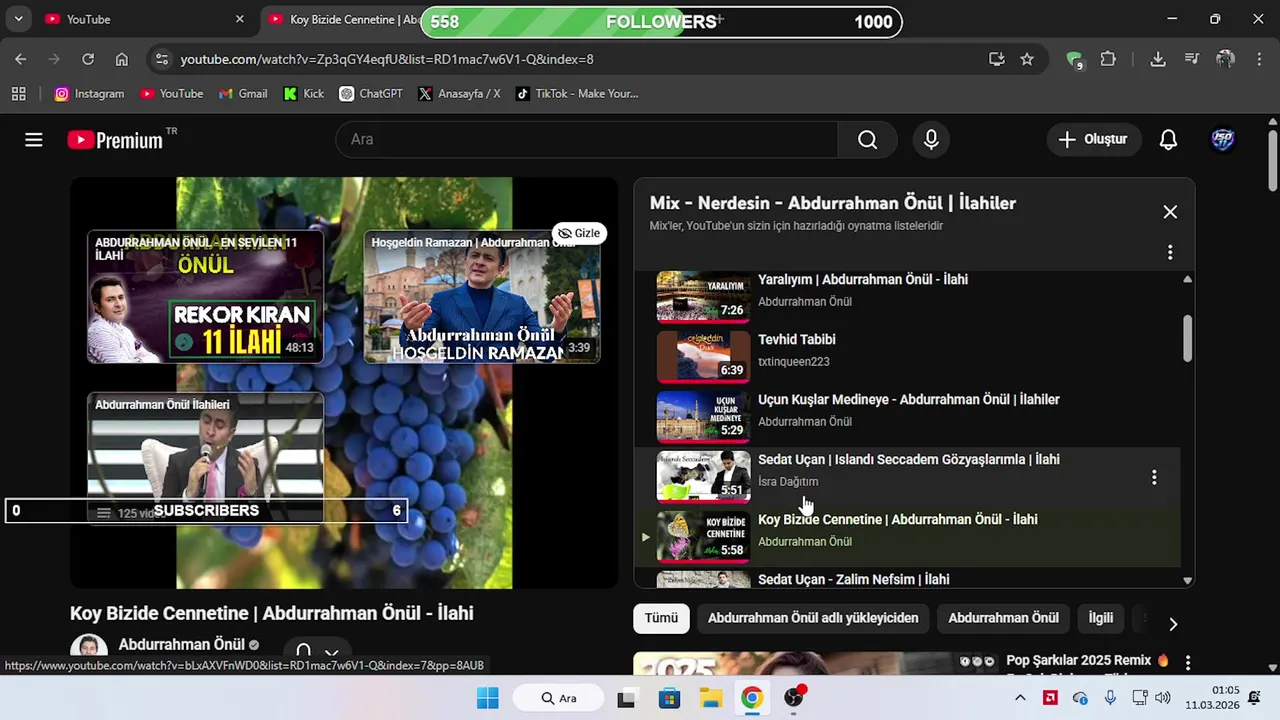Image resolution: width=1280 pixels, height=720 pixels.
Task: Run the search with the magnifier button
Action: pos(867,140)
